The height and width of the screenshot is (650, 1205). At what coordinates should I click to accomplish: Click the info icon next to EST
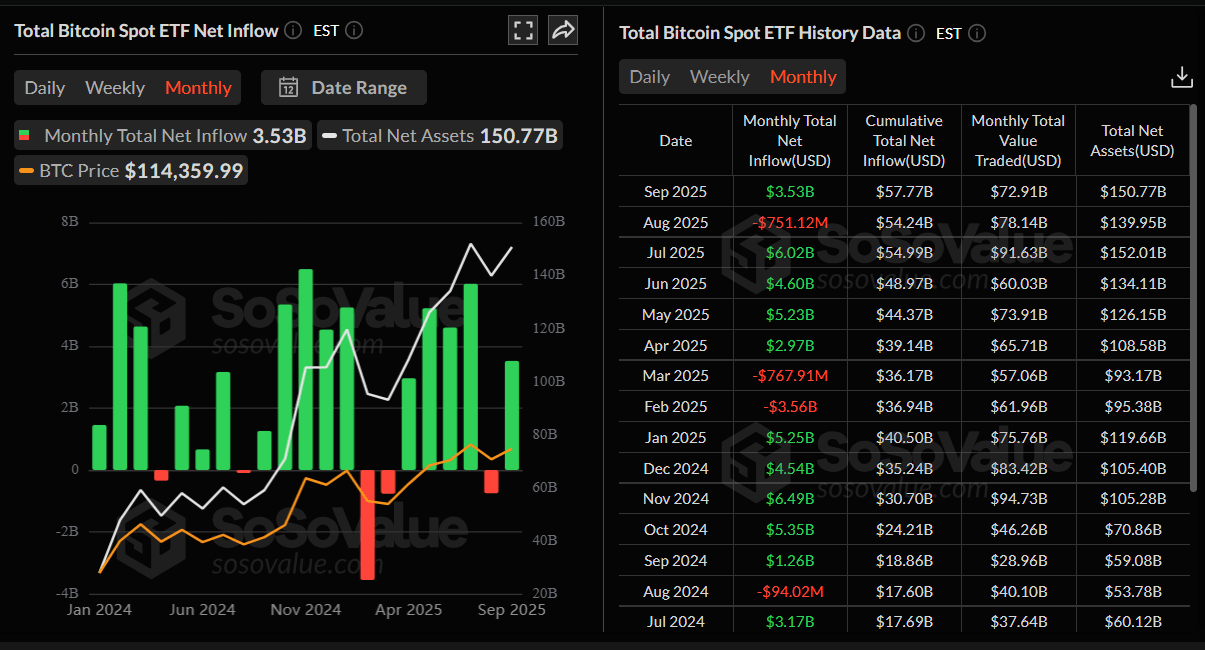[x=355, y=30]
